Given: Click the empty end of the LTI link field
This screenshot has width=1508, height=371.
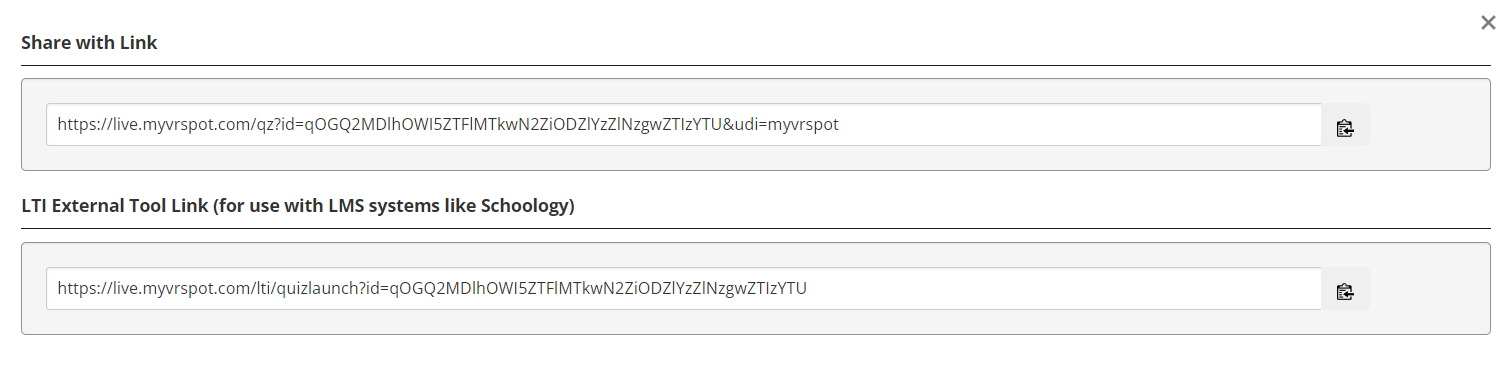Looking at the screenshot, I should [x=1065, y=289].
